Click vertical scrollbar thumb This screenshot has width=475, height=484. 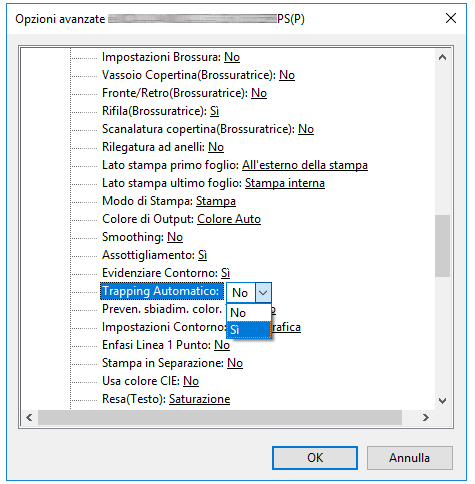(442, 246)
